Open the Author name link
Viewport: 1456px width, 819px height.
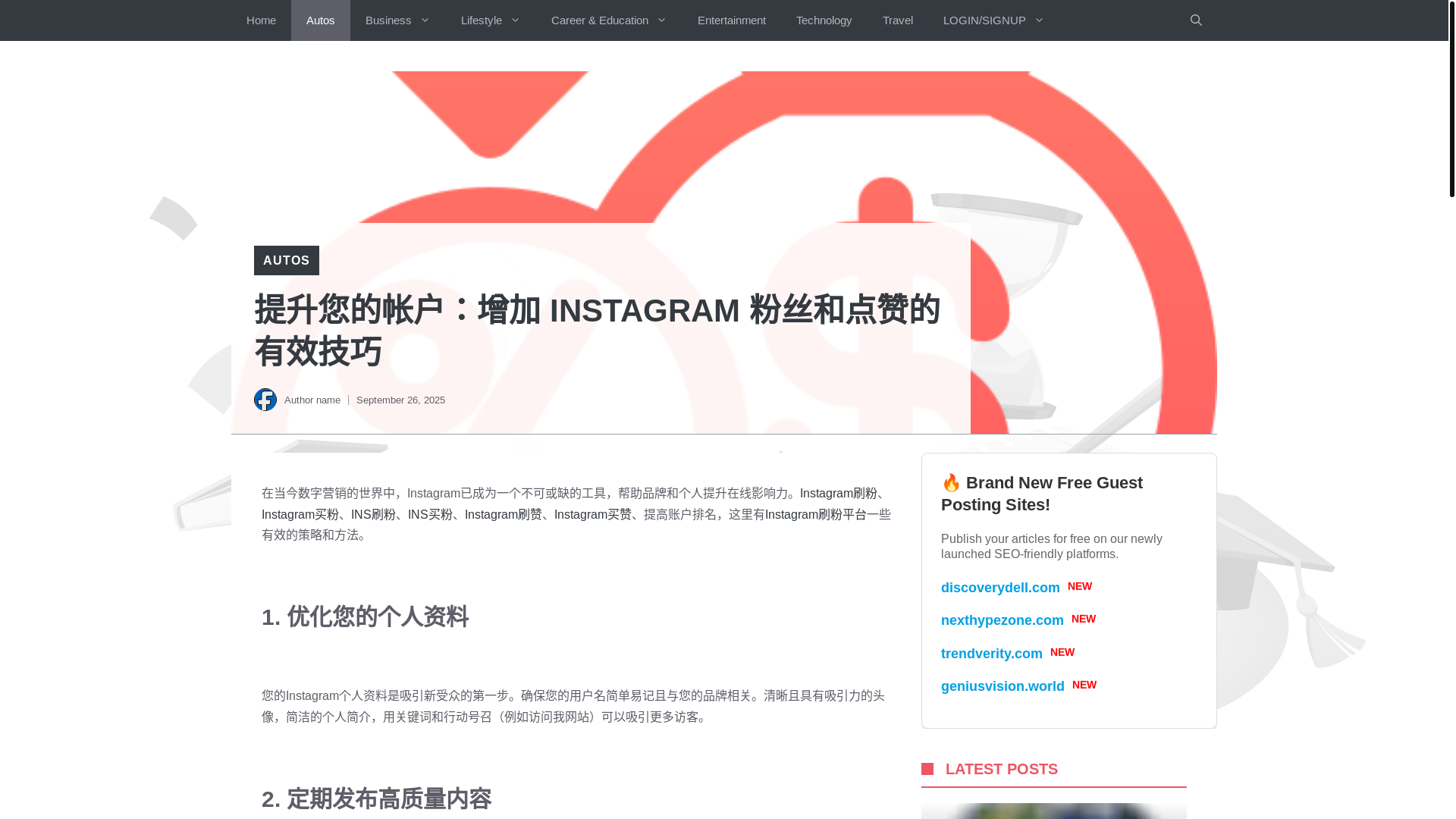[312, 400]
